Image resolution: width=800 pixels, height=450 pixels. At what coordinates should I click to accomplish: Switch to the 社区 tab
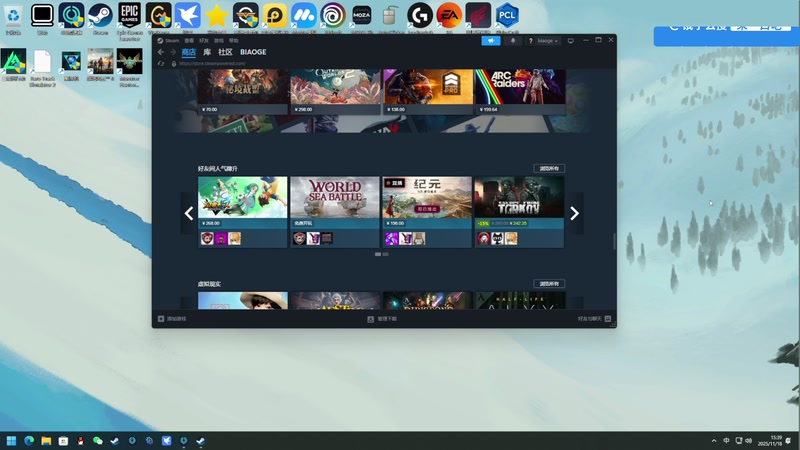(225, 52)
